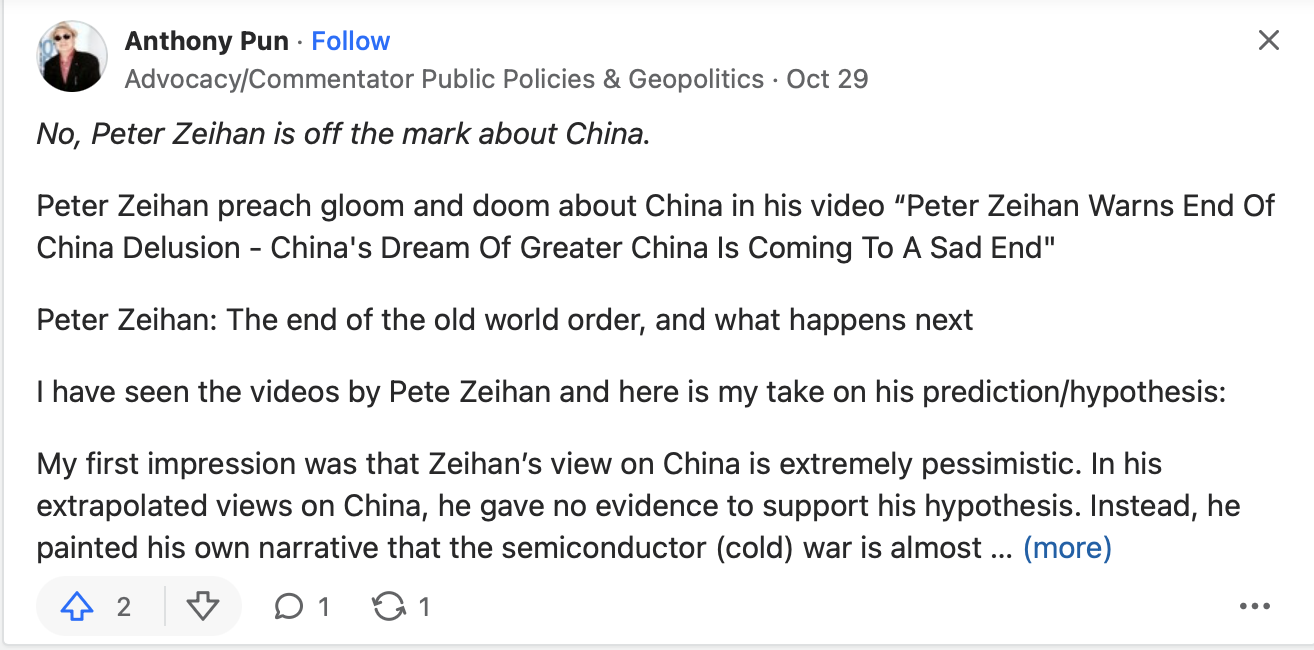Image resolution: width=1314 pixels, height=650 pixels.
Task: Close the answer with the X
Action: 1268,41
